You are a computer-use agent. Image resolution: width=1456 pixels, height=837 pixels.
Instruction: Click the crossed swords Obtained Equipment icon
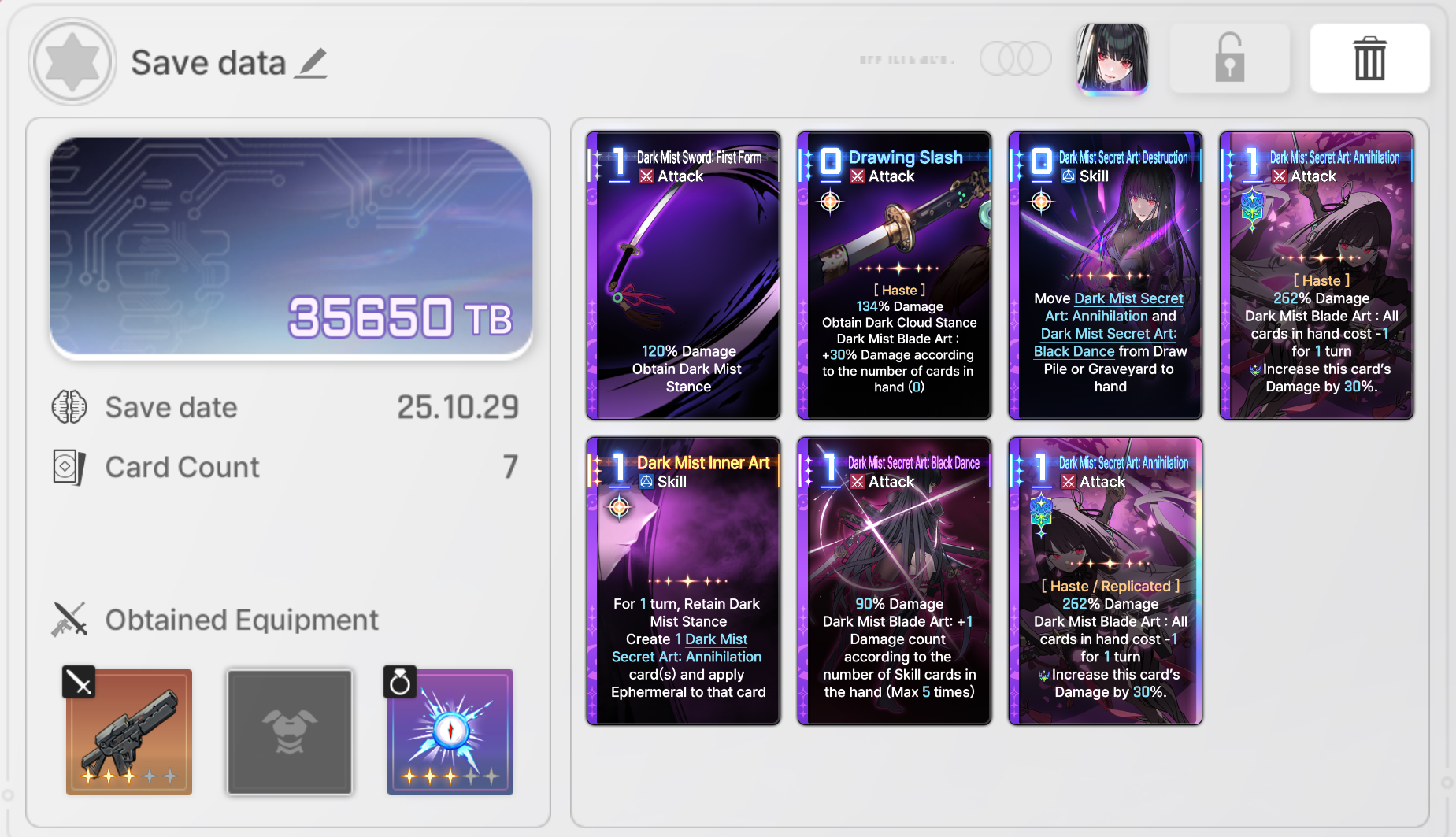69,620
